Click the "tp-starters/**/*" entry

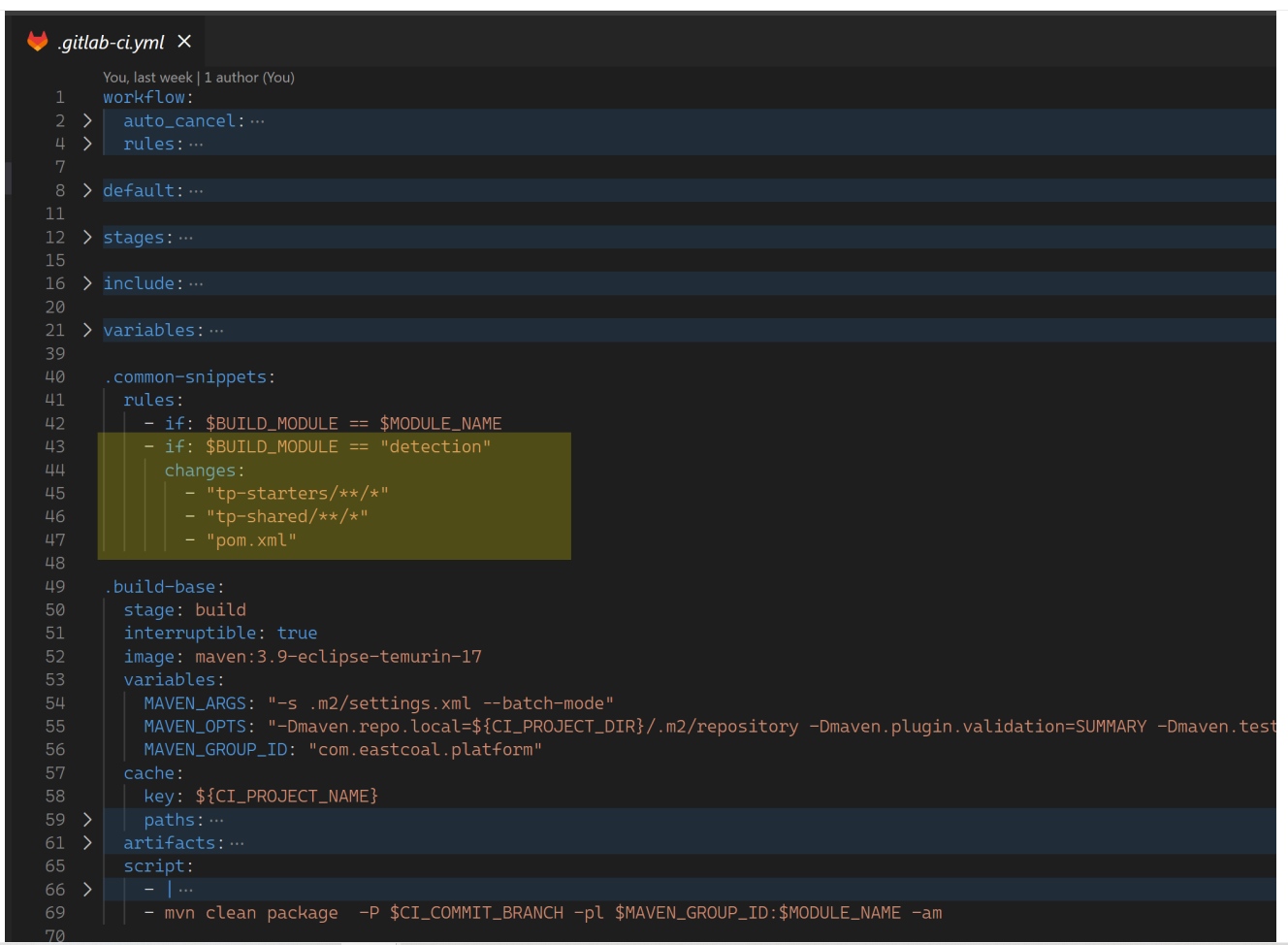pyautogui.click(x=297, y=493)
